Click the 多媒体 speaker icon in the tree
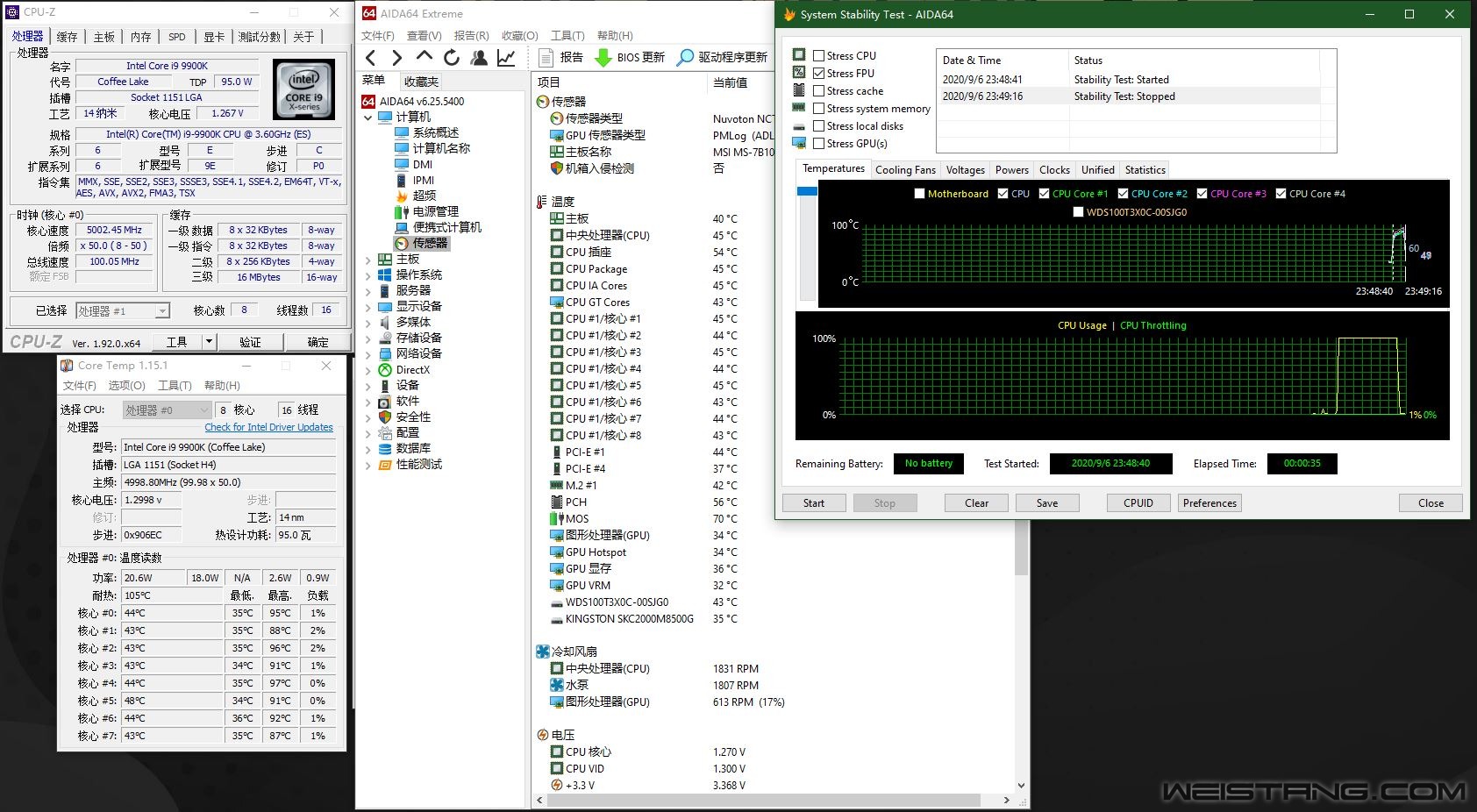The width and height of the screenshot is (1477, 812). pyautogui.click(x=385, y=323)
